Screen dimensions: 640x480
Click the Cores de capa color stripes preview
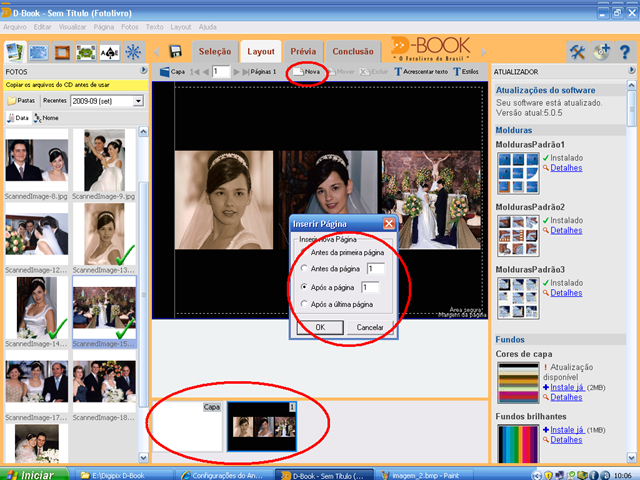point(518,382)
